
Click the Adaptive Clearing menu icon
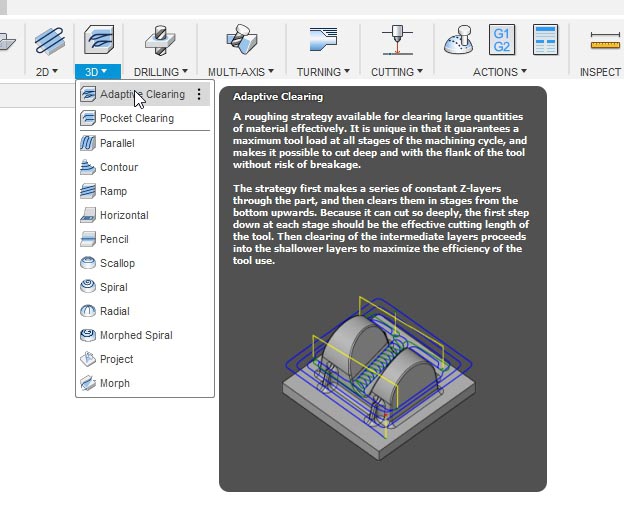point(88,94)
